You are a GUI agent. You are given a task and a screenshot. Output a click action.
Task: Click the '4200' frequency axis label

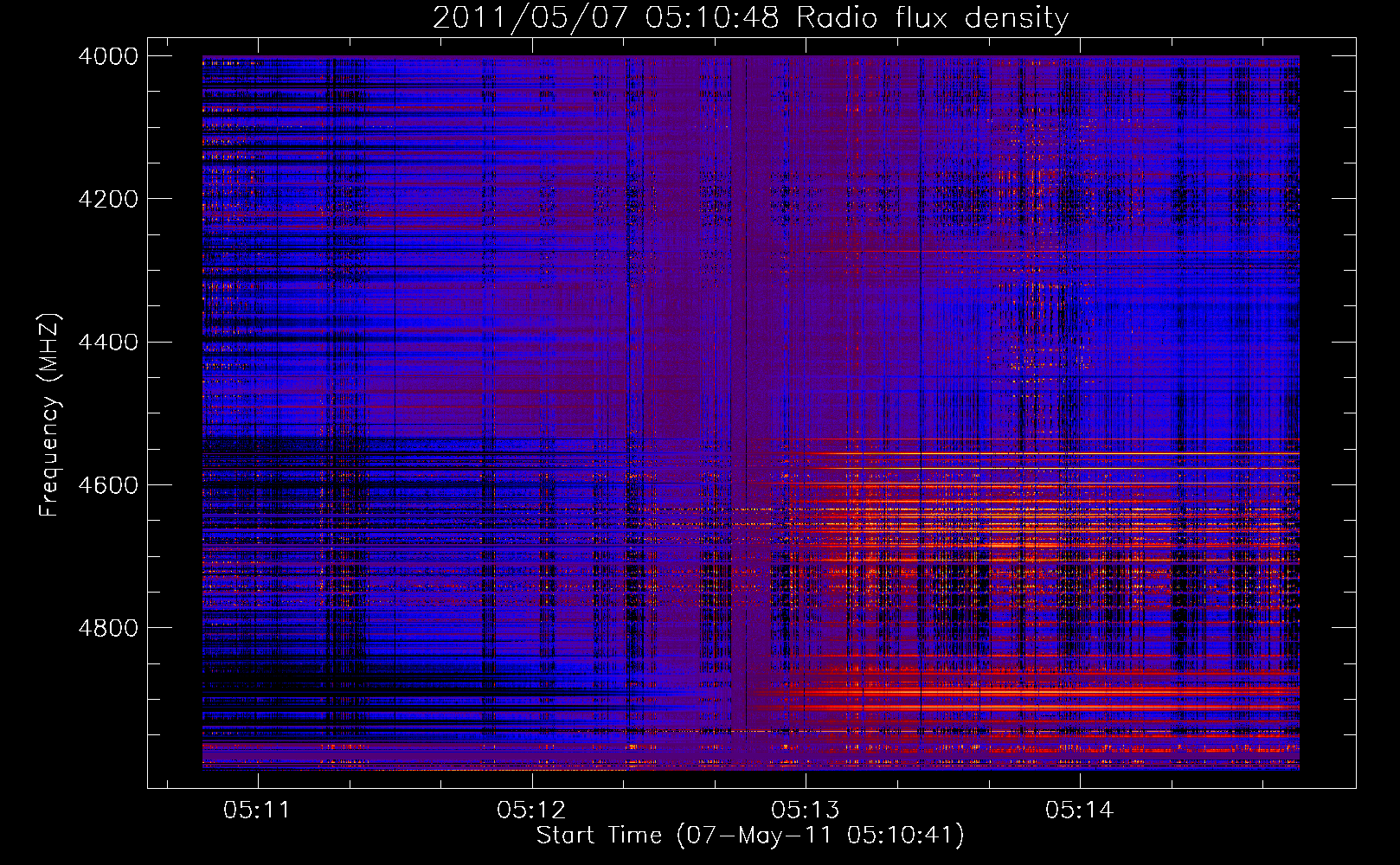[x=108, y=199]
